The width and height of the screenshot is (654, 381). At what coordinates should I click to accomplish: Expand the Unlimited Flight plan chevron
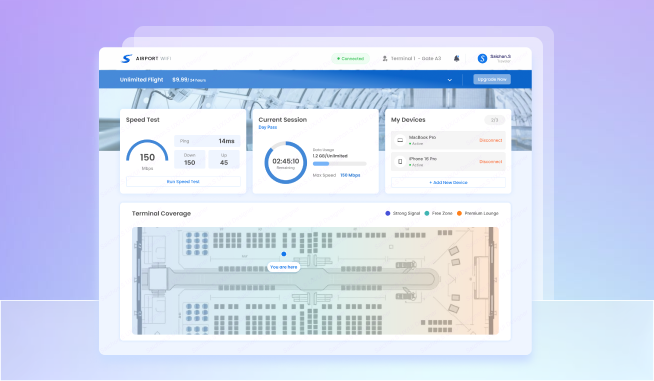450,80
